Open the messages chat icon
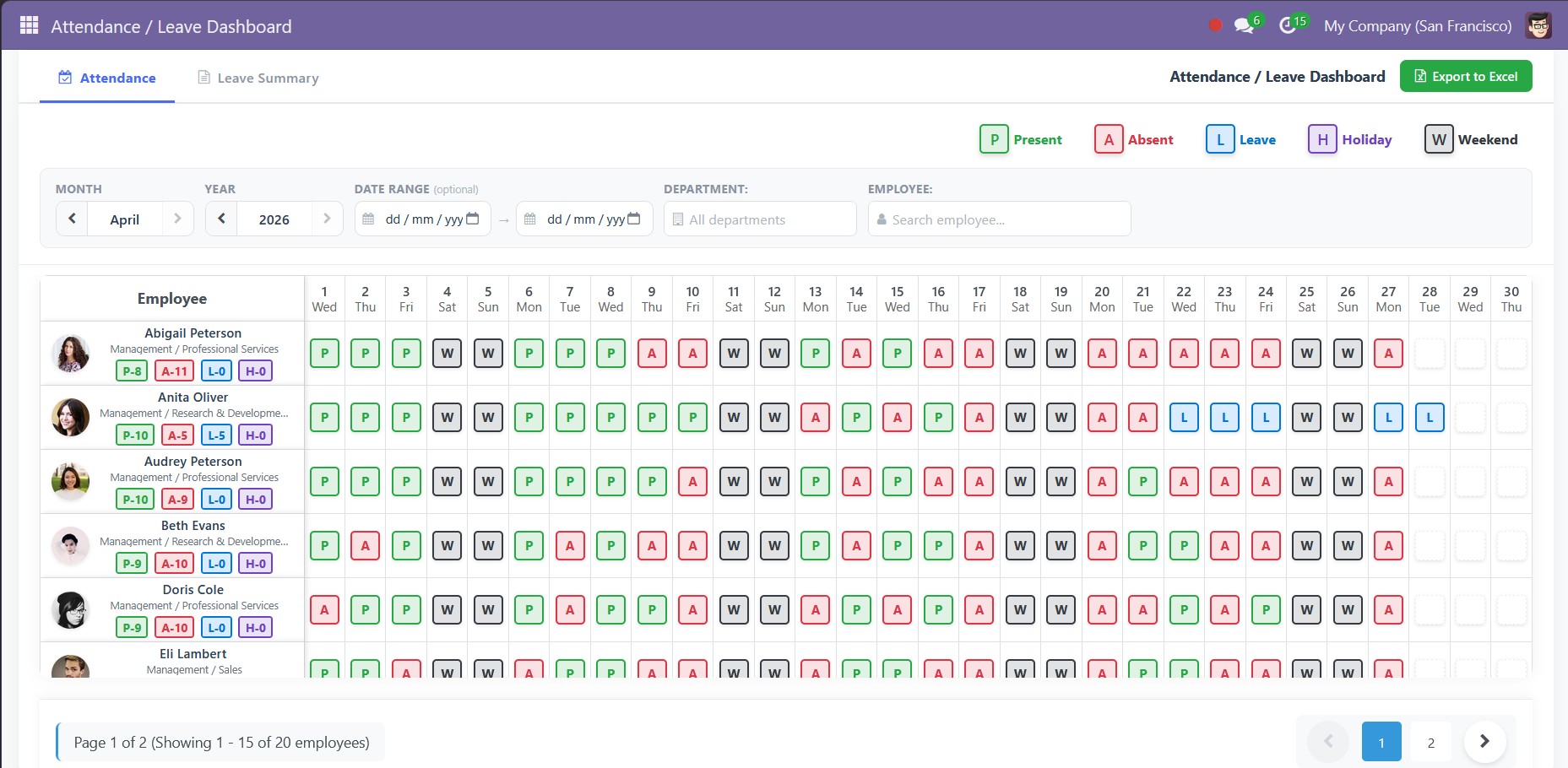1568x768 pixels. [1244, 25]
